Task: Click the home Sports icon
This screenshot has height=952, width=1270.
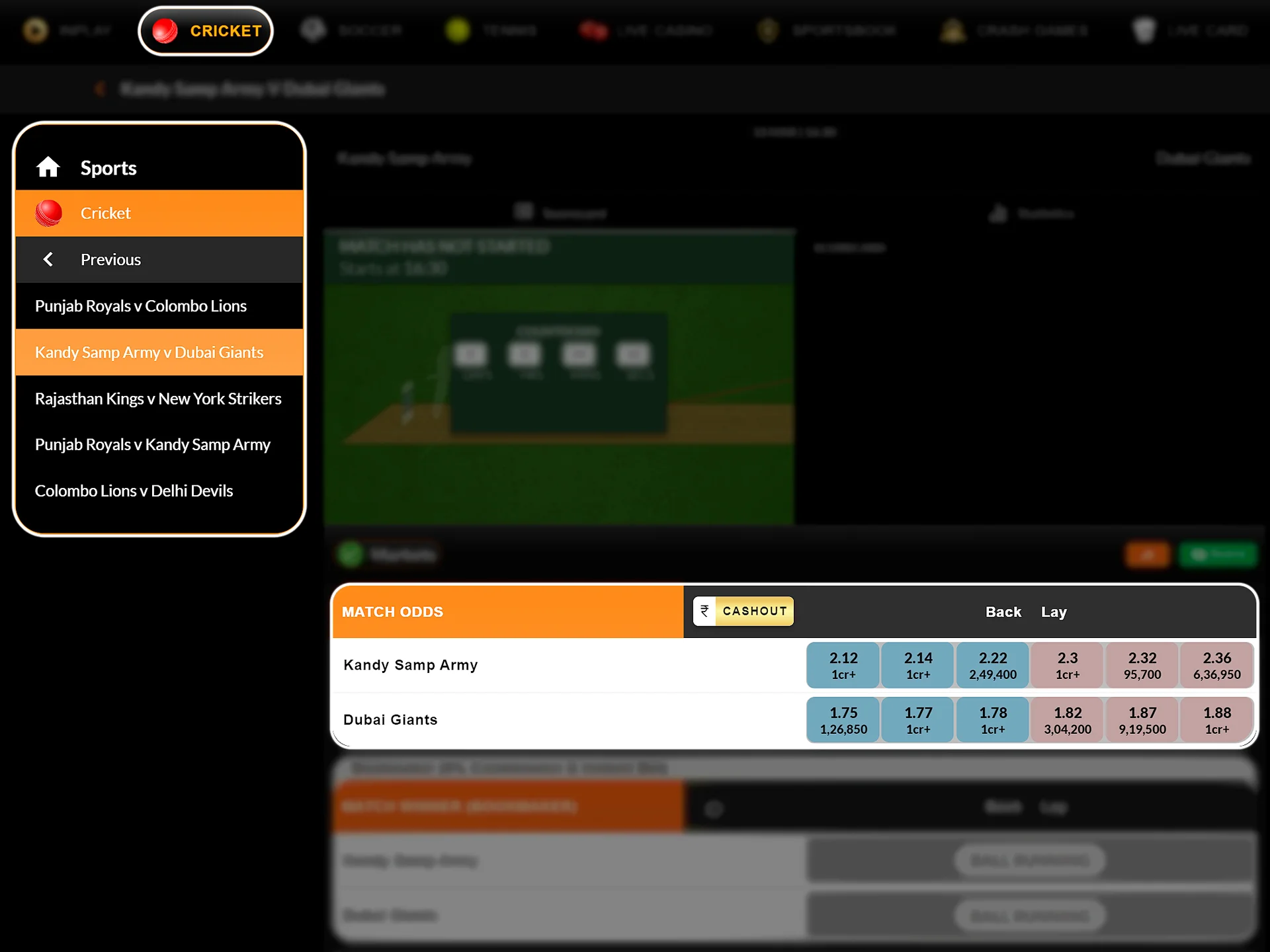Action: coord(50,166)
